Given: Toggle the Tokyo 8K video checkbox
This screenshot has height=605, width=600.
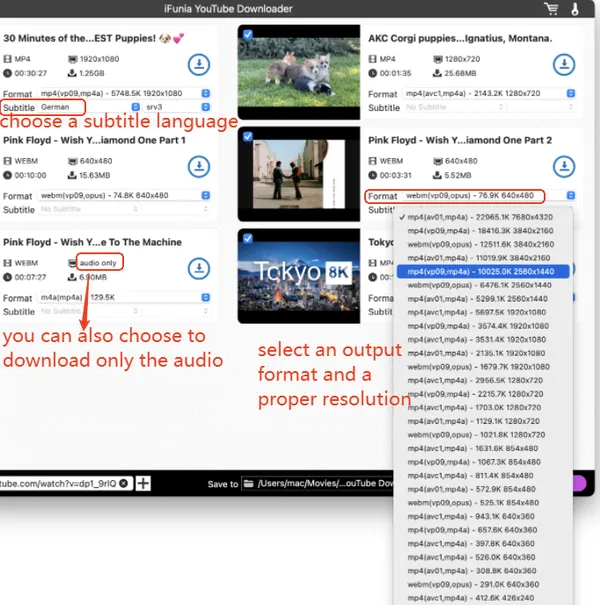Looking at the screenshot, I should (x=247, y=238).
